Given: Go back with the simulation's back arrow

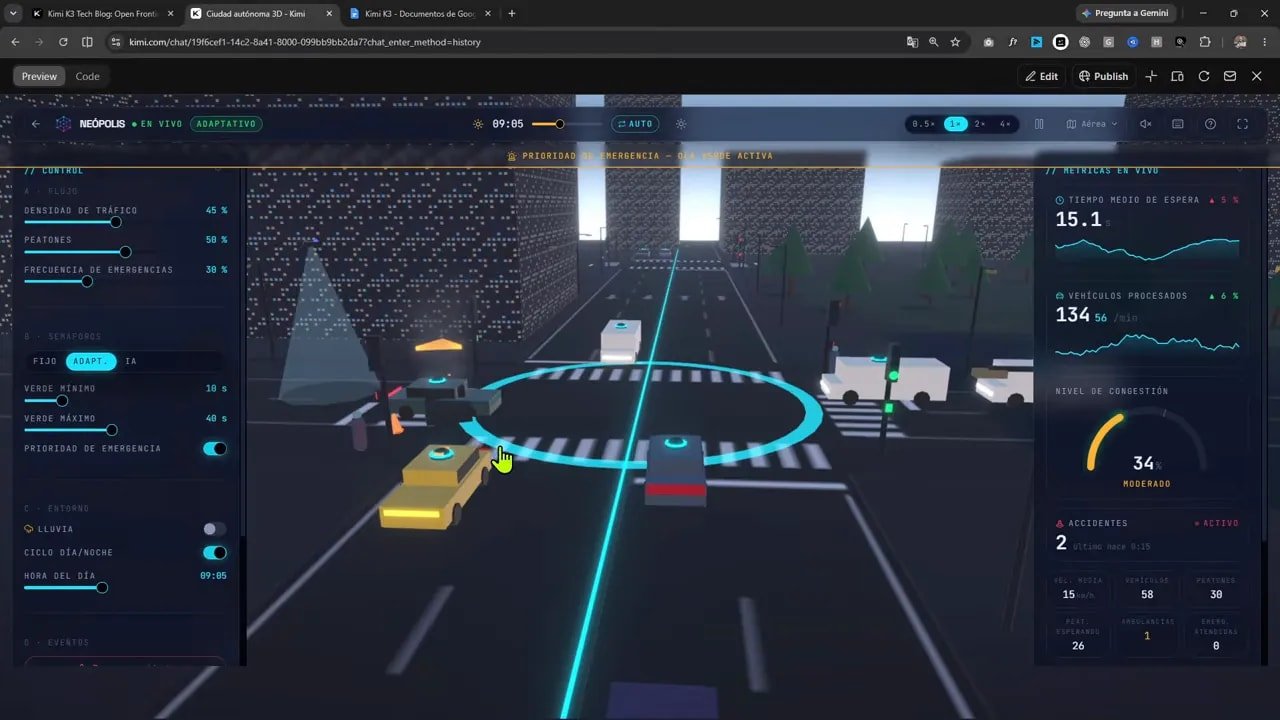Looking at the screenshot, I should click(x=36, y=124).
